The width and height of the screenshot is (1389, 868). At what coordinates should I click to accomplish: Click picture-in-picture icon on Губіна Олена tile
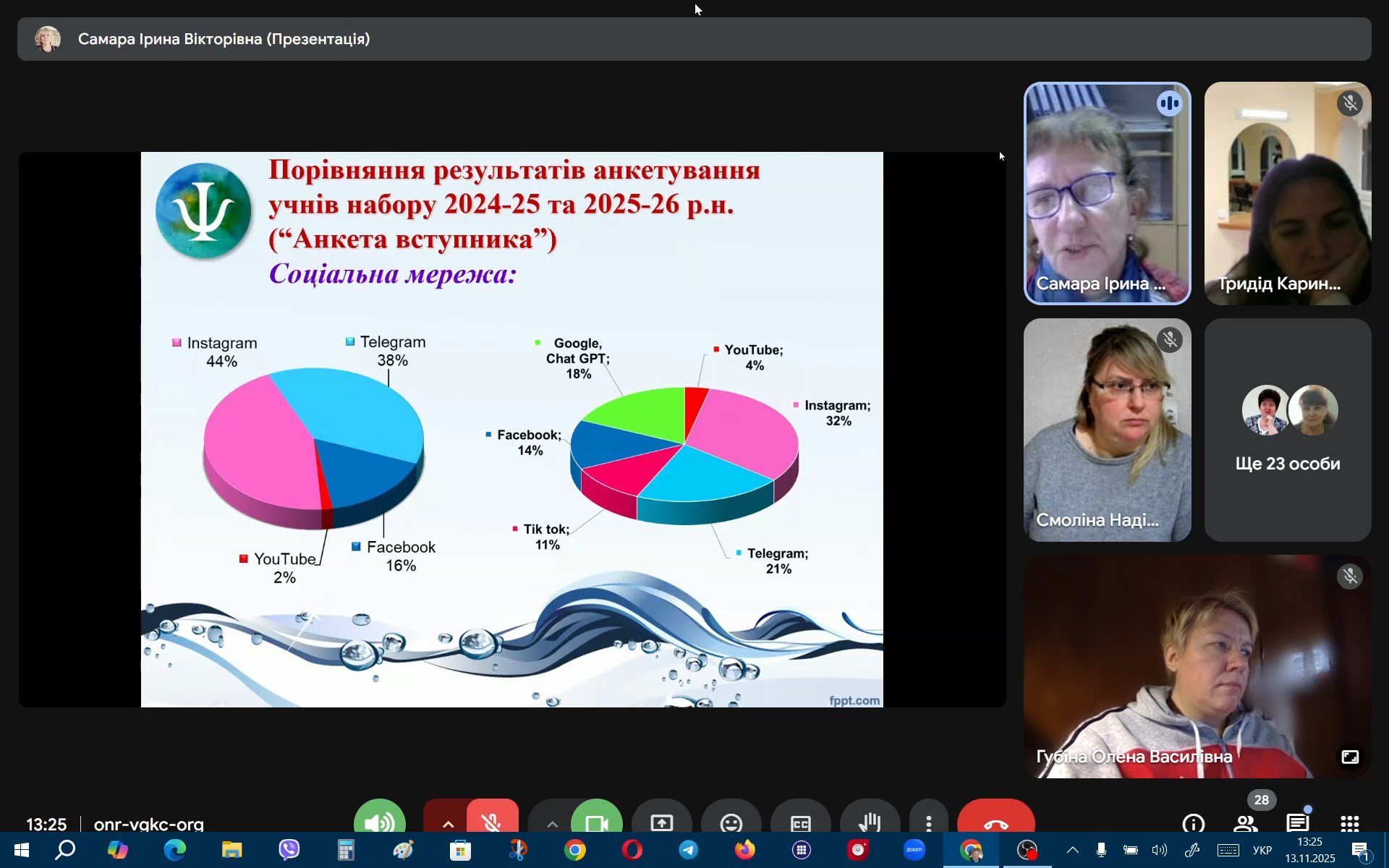1350,757
